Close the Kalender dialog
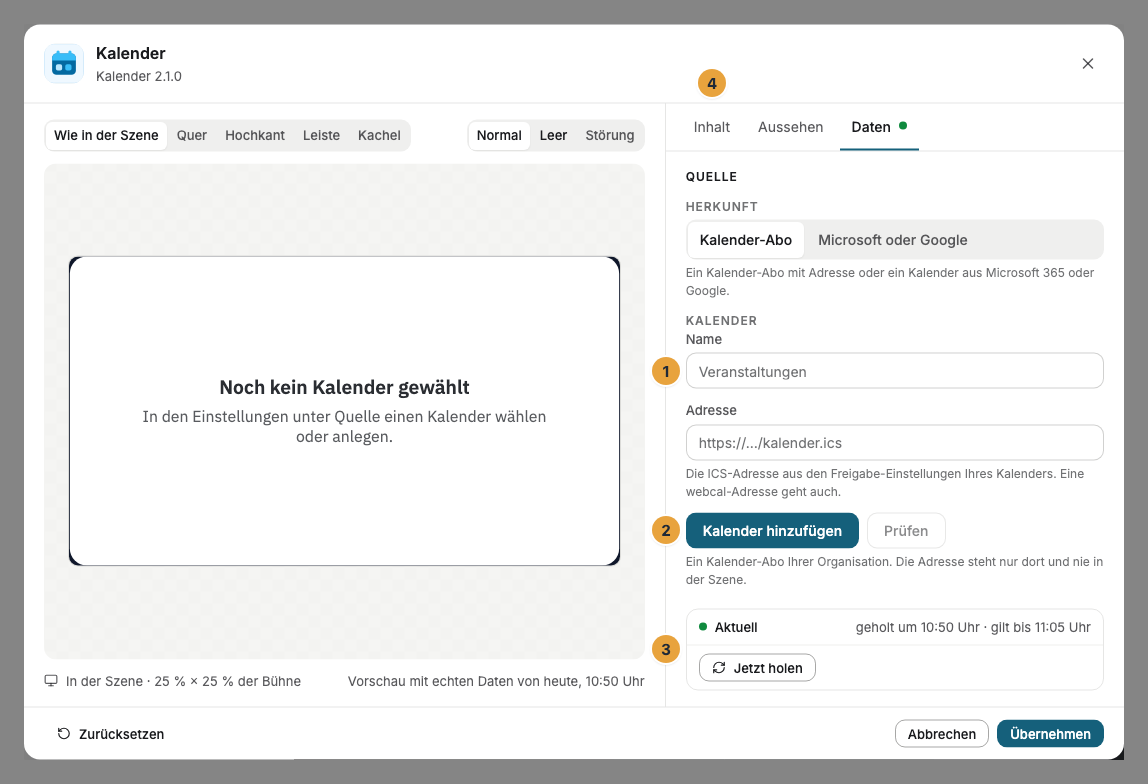 tap(1087, 64)
